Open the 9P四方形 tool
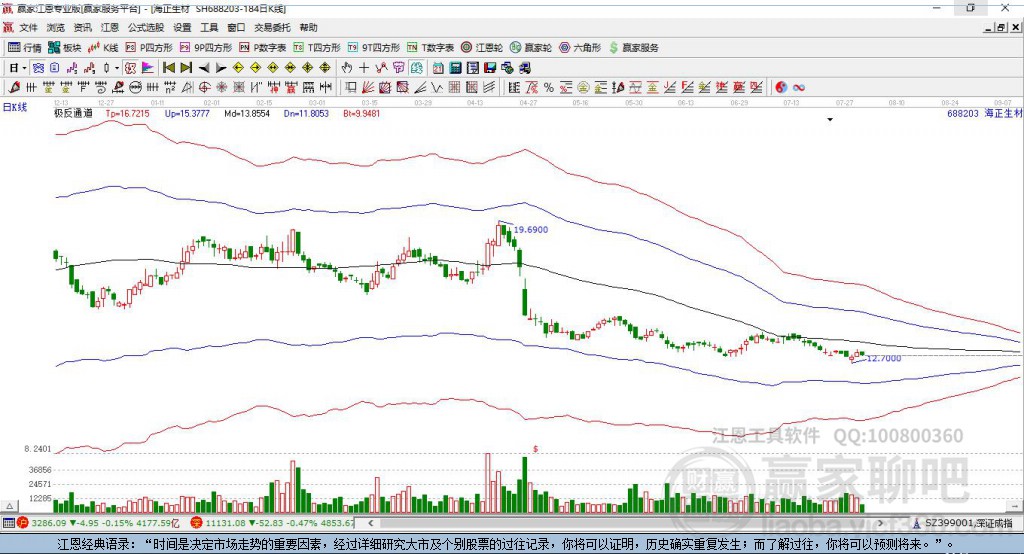Screen dimensions: 1024x554 click(206, 48)
